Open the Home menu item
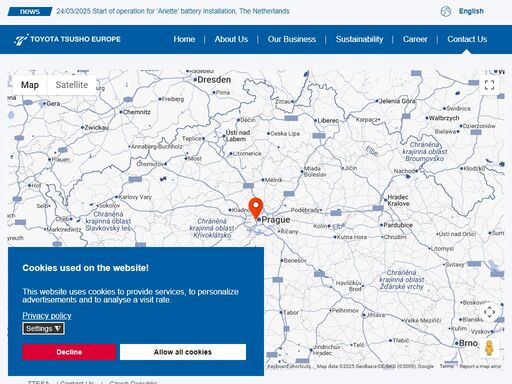 (184, 39)
